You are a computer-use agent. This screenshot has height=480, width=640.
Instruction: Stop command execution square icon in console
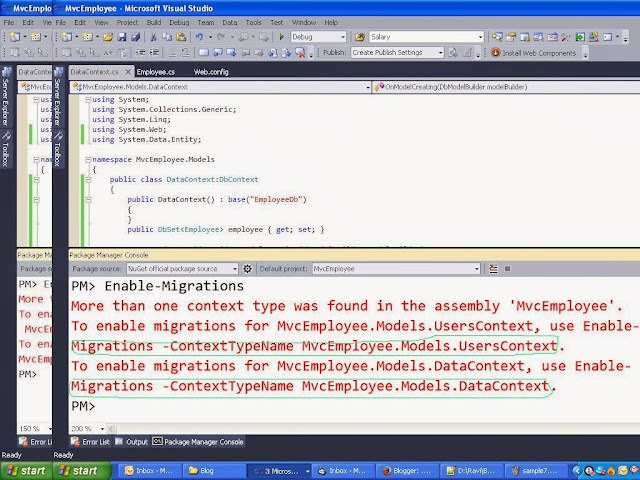click(507, 269)
